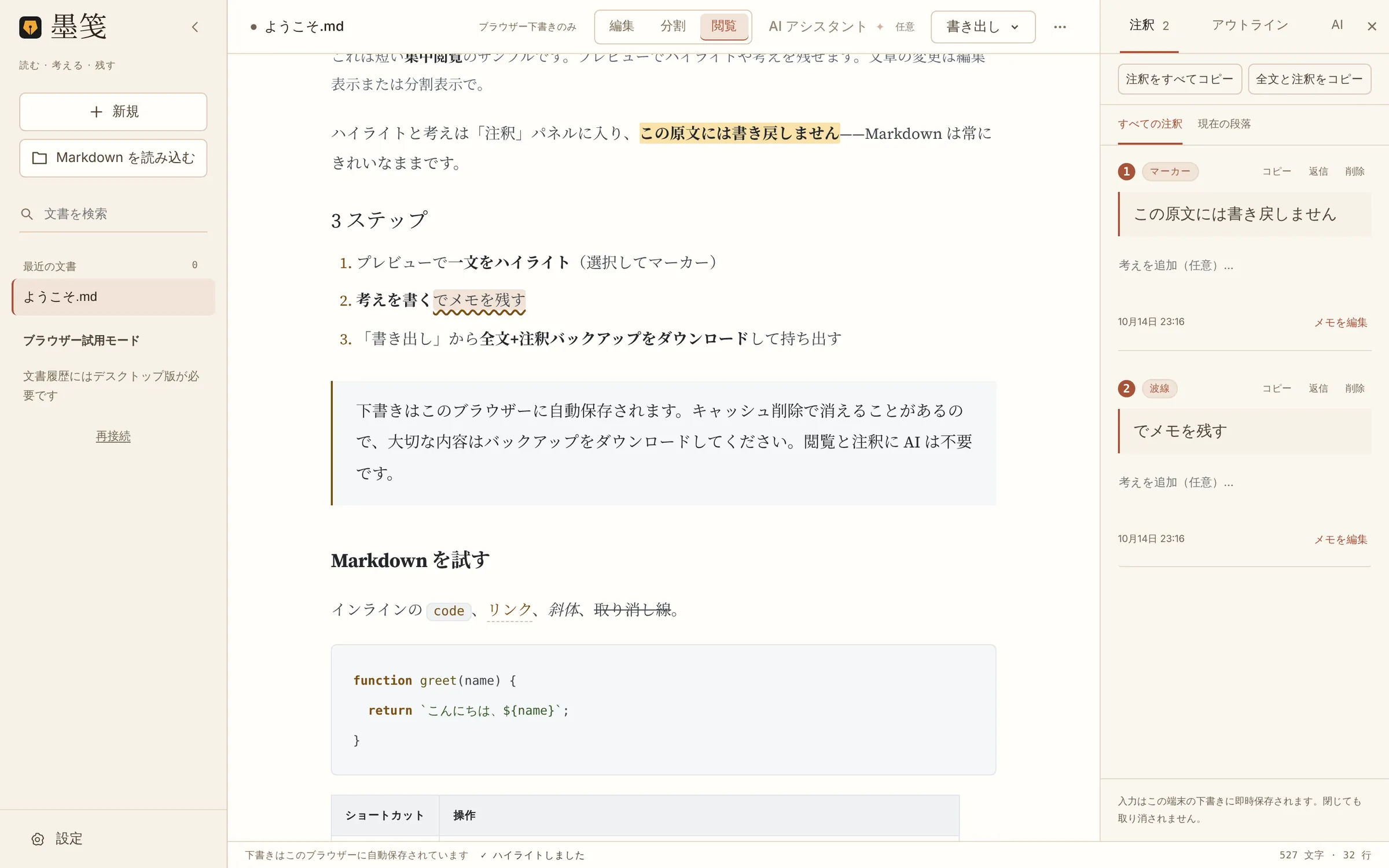Click the 再接続 link

point(113,436)
